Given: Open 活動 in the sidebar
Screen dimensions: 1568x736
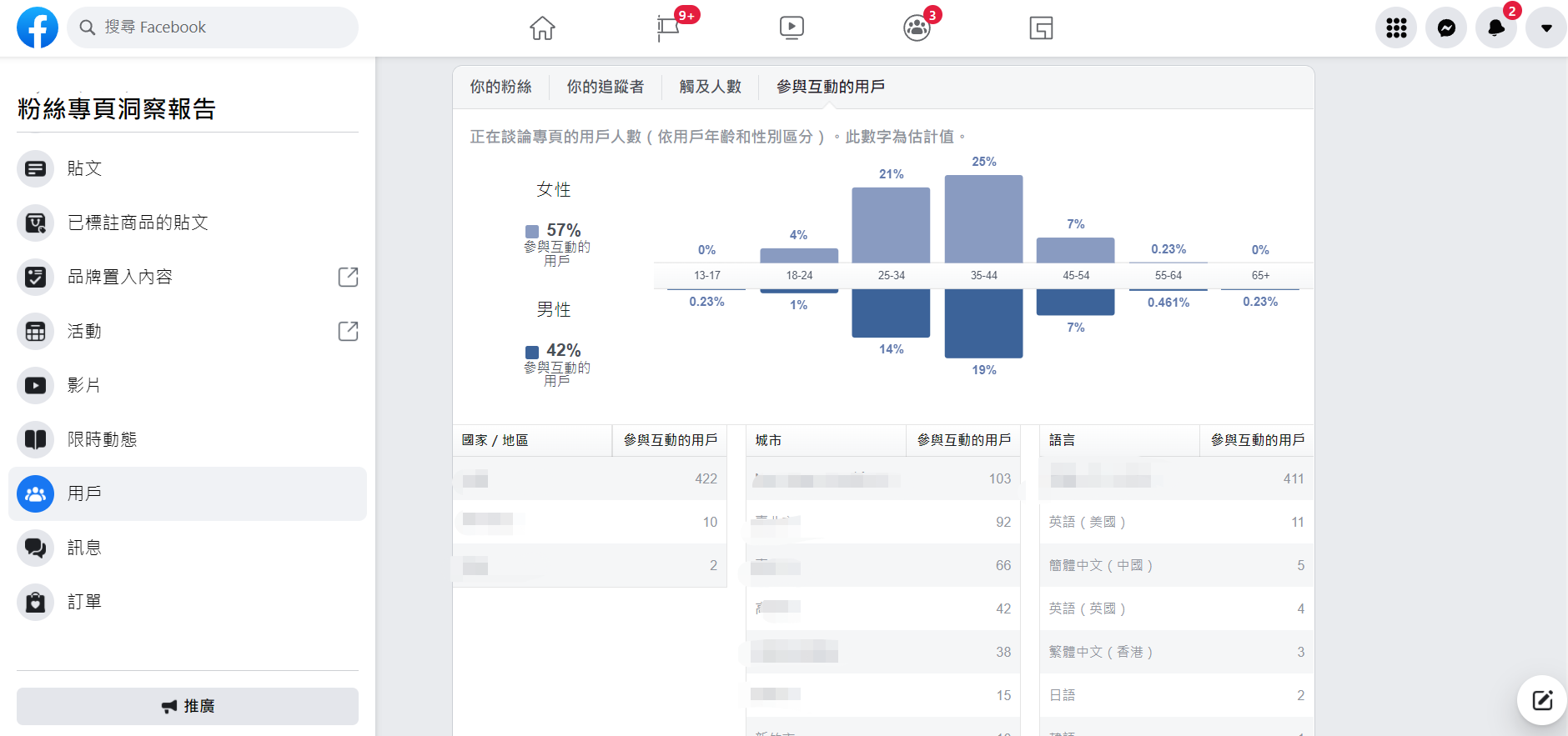Looking at the screenshot, I should (188, 331).
